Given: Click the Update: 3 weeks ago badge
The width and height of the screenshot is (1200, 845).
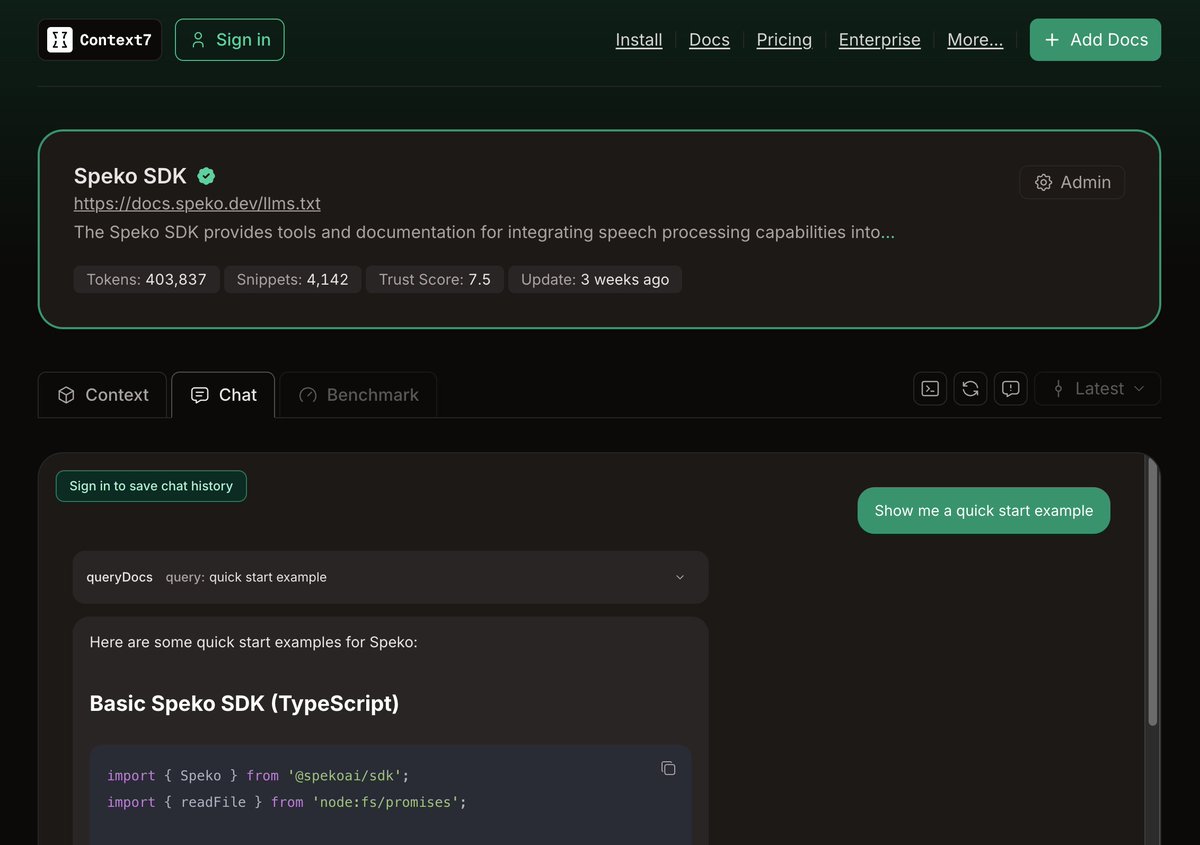Looking at the screenshot, I should click(595, 279).
